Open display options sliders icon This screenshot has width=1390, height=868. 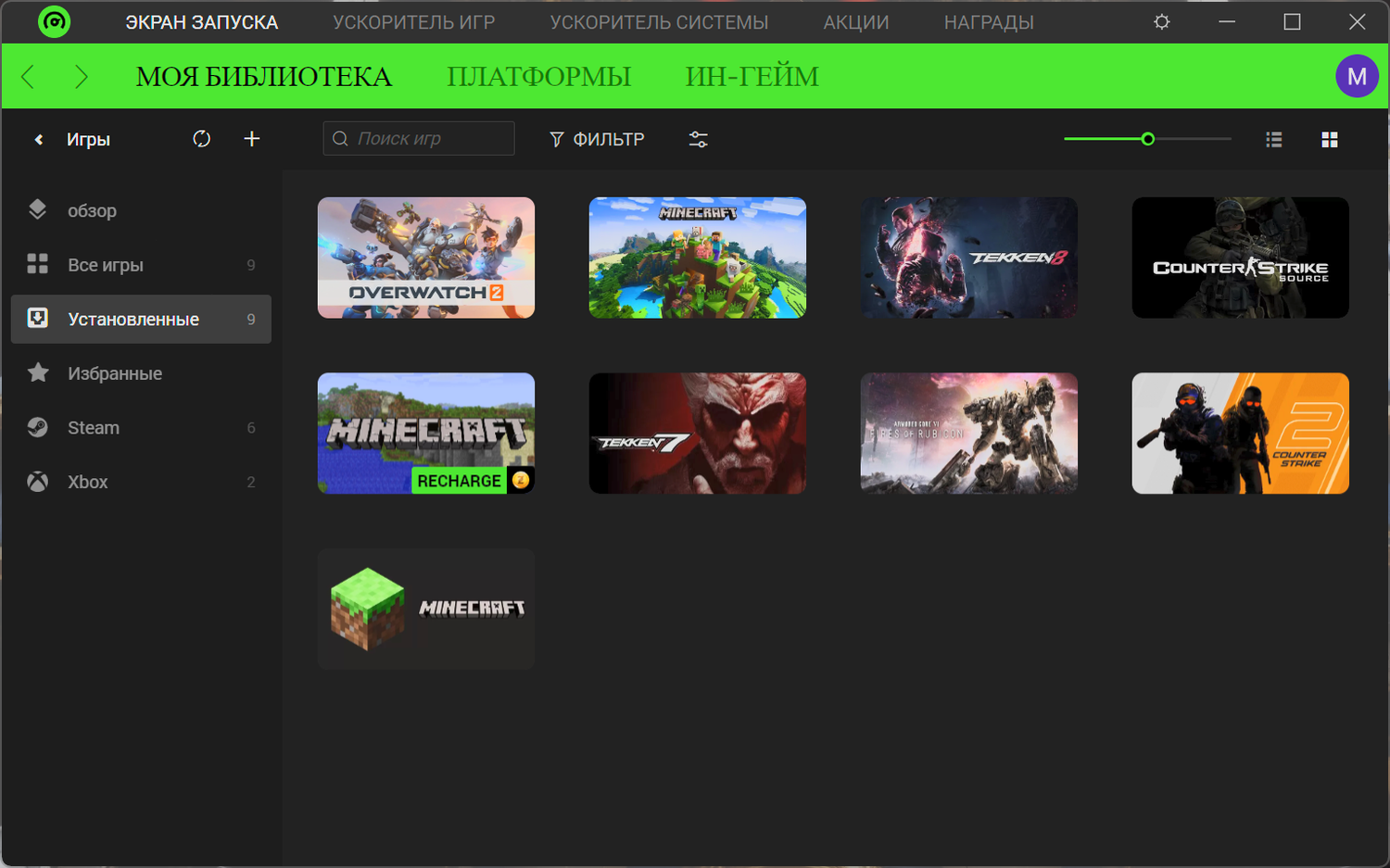tap(699, 139)
